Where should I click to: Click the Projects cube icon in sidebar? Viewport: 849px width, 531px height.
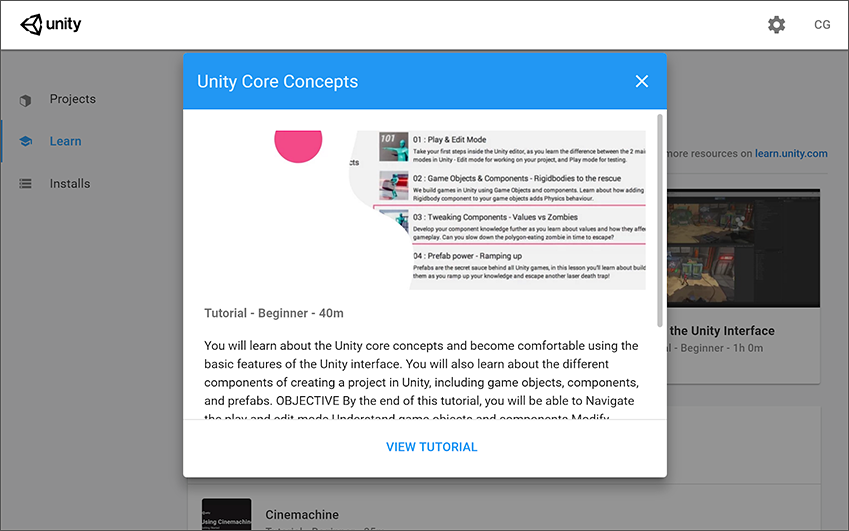[x=26, y=100]
